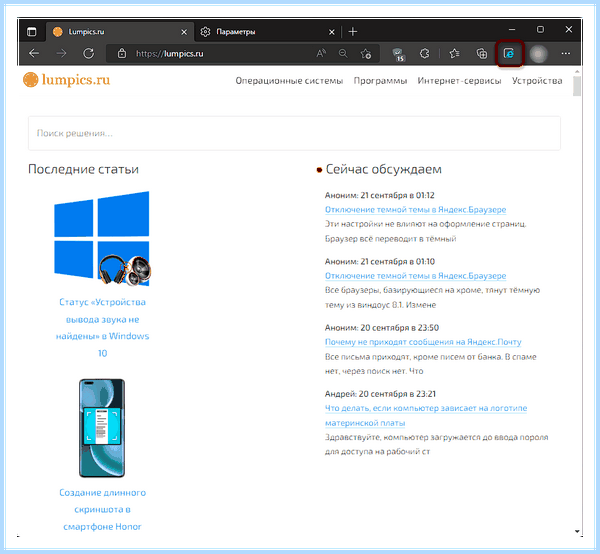Click comment header Аноним: 21 сентября в 01:10
This screenshot has height=554, width=600.
pyautogui.click(x=380, y=261)
